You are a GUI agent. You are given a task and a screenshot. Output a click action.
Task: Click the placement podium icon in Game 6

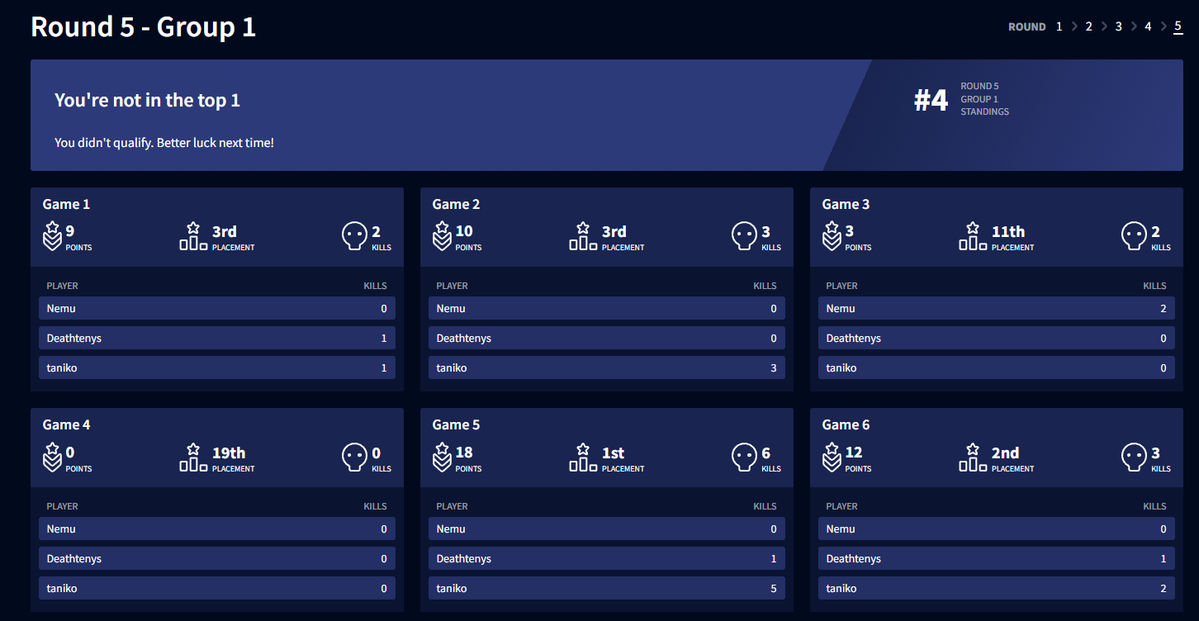tap(973, 457)
